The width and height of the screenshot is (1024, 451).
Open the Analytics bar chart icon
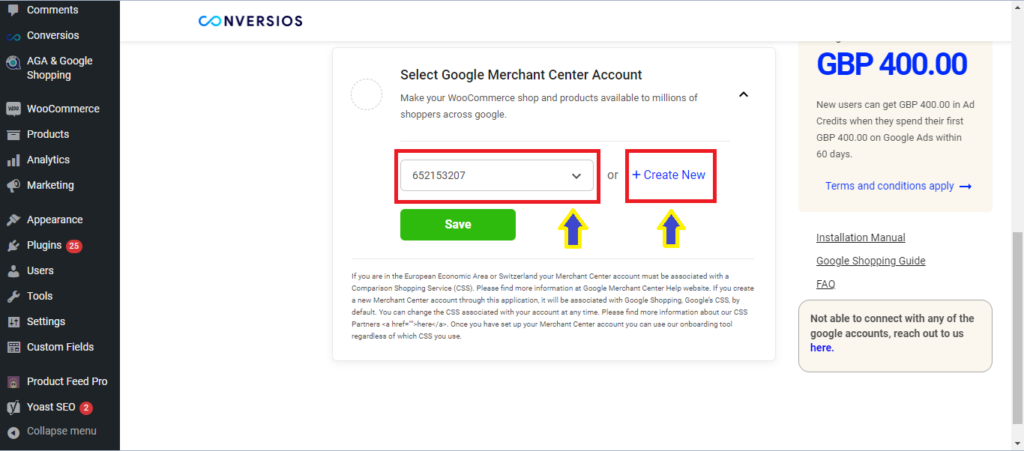[x=13, y=160]
